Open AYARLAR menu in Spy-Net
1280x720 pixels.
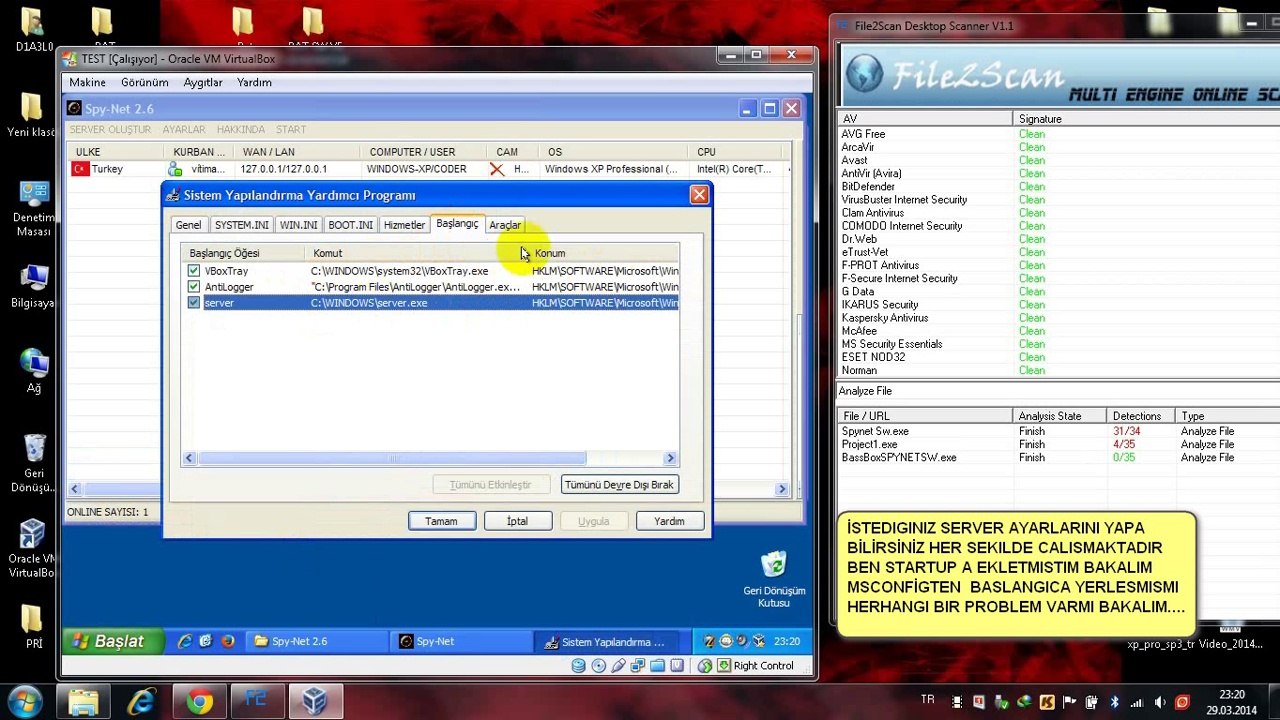click(184, 130)
